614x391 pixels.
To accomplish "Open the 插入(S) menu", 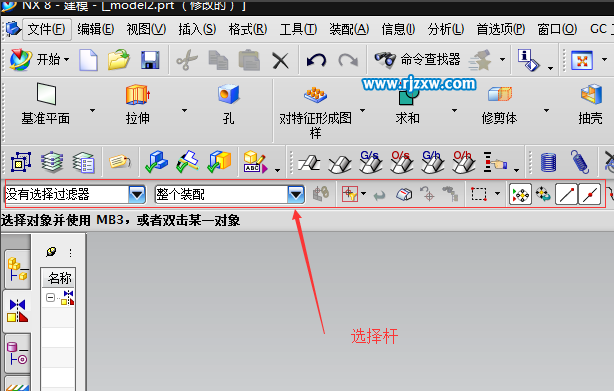I will [197, 29].
